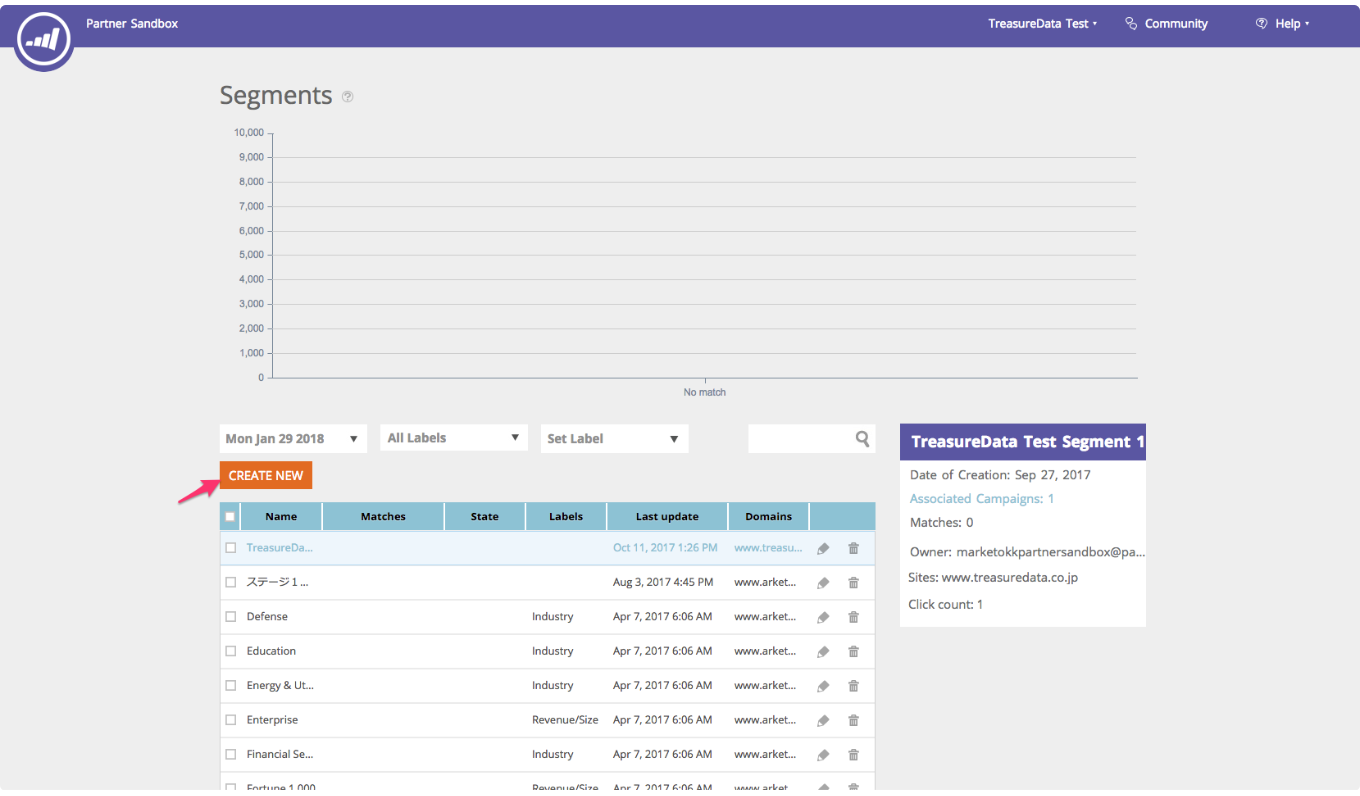Click the CREATE NEW button
The height and width of the screenshot is (796, 1360).
[266, 476]
